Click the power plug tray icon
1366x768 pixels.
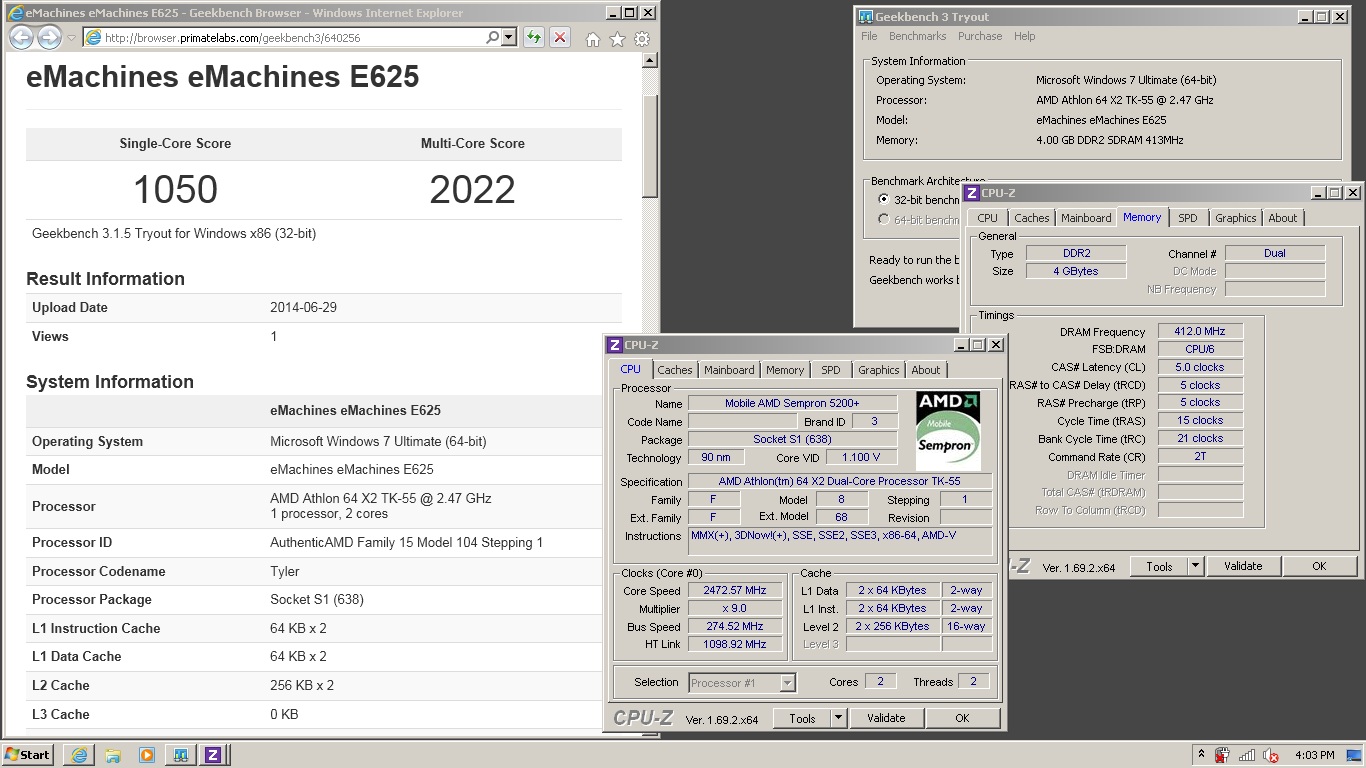coord(1222,756)
